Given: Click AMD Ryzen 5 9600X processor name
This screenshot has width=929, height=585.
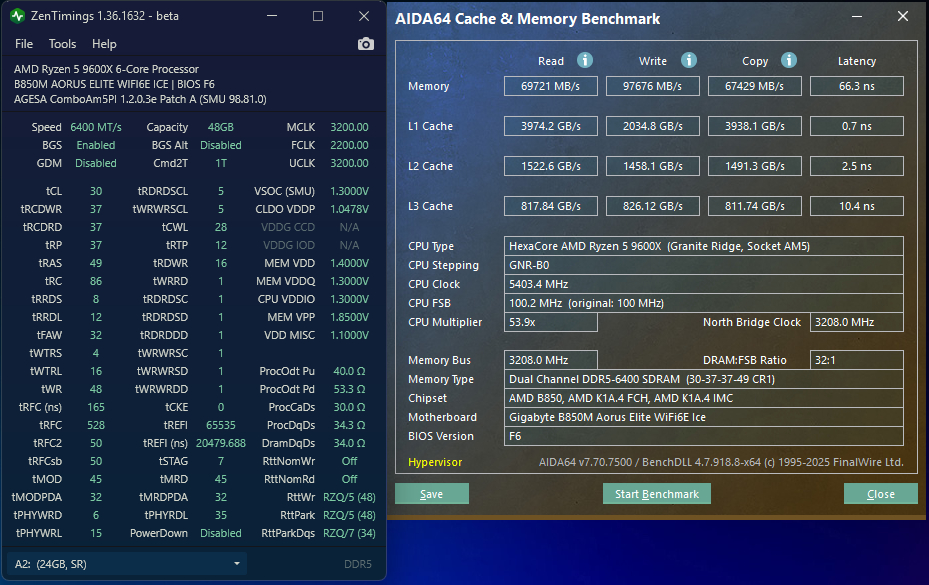Looking at the screenshot, I should coord(107,69).
